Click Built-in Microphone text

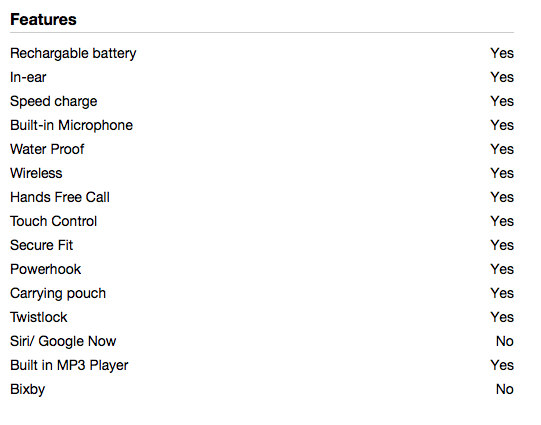71,126
